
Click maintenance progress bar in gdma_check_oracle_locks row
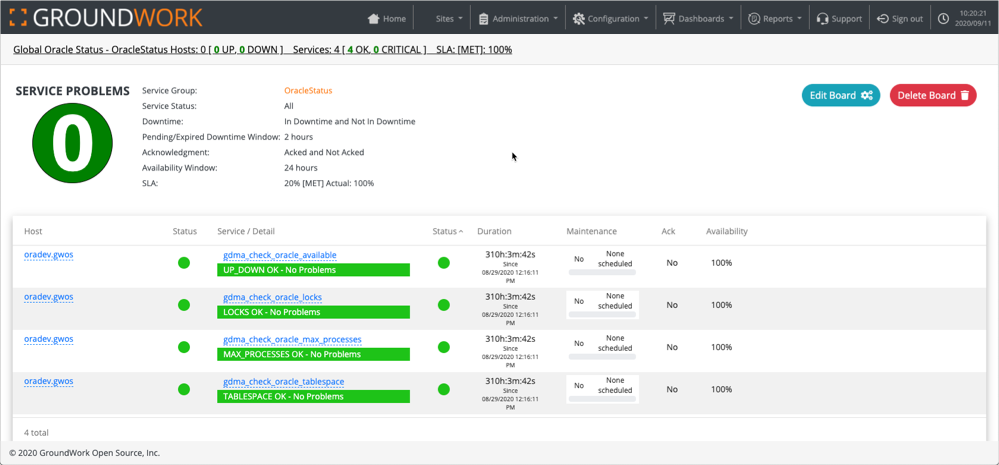[602, 315]
